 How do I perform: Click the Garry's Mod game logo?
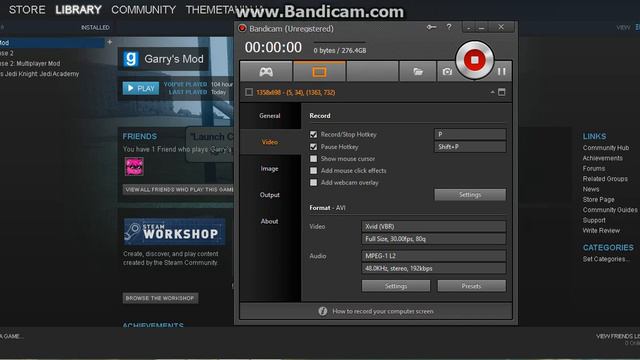131,59
